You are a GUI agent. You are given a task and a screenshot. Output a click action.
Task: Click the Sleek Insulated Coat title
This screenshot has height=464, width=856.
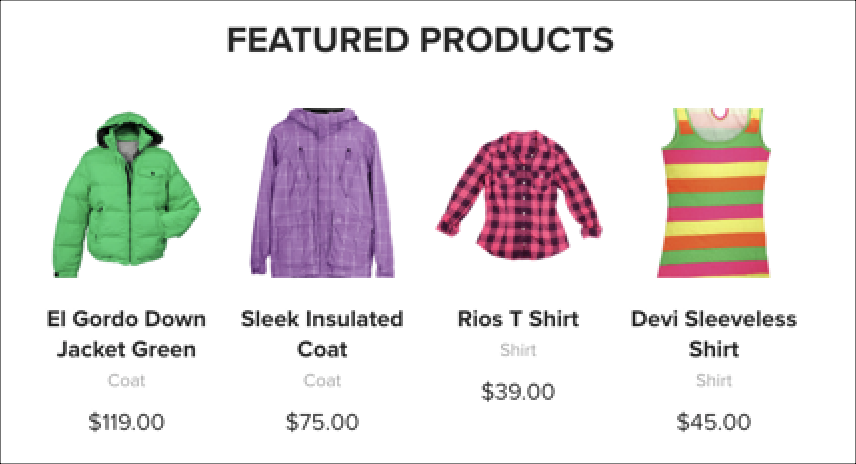322,334
